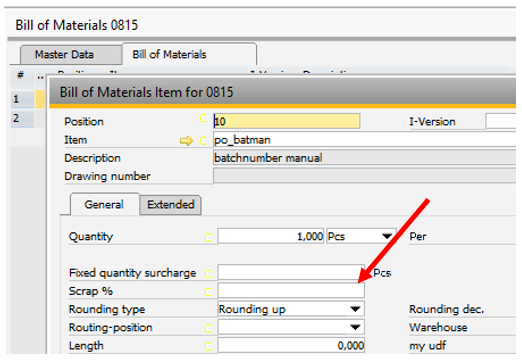Click yellow marker next to Fixed quantity surcharge
The image size is (522, 360).
pyautogui.click(x=208, y=274)
